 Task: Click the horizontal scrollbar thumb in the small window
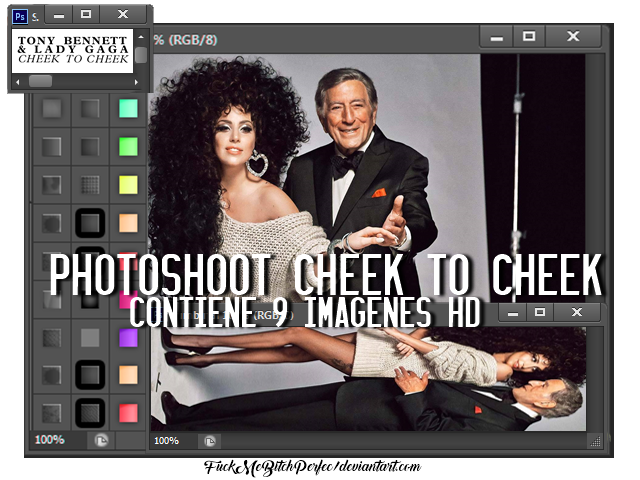[x=40, y=81]
